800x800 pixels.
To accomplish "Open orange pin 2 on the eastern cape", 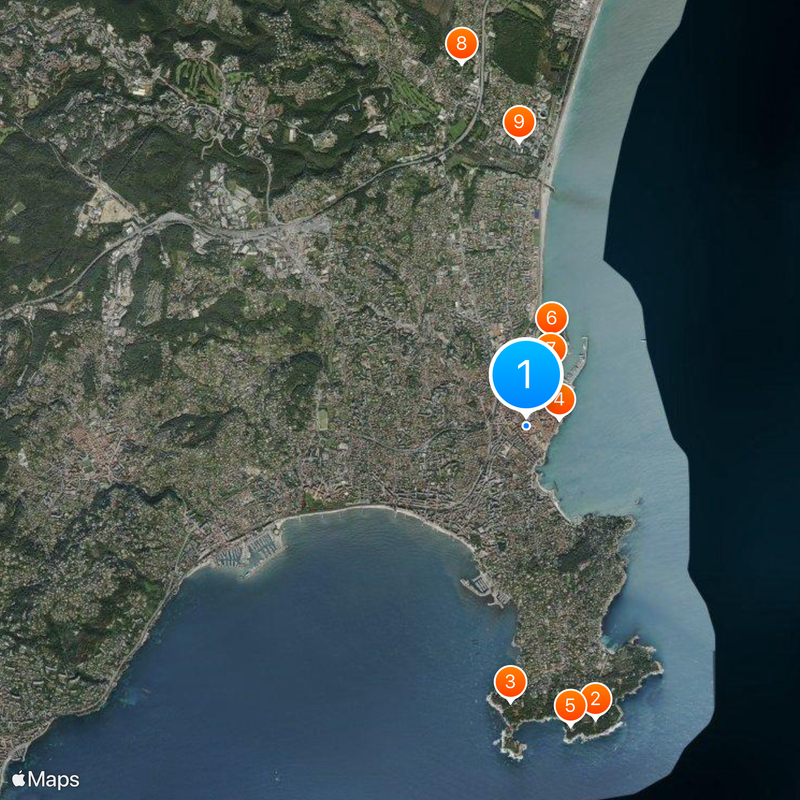I will click(594, 700).
